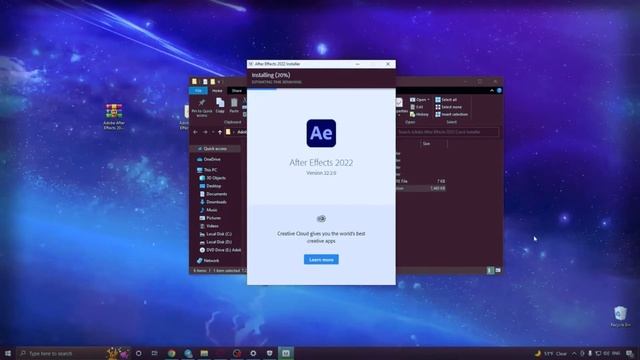640x360 pixels.
Task: Open the Windows Start menu
Action: [x=8, y=353]
